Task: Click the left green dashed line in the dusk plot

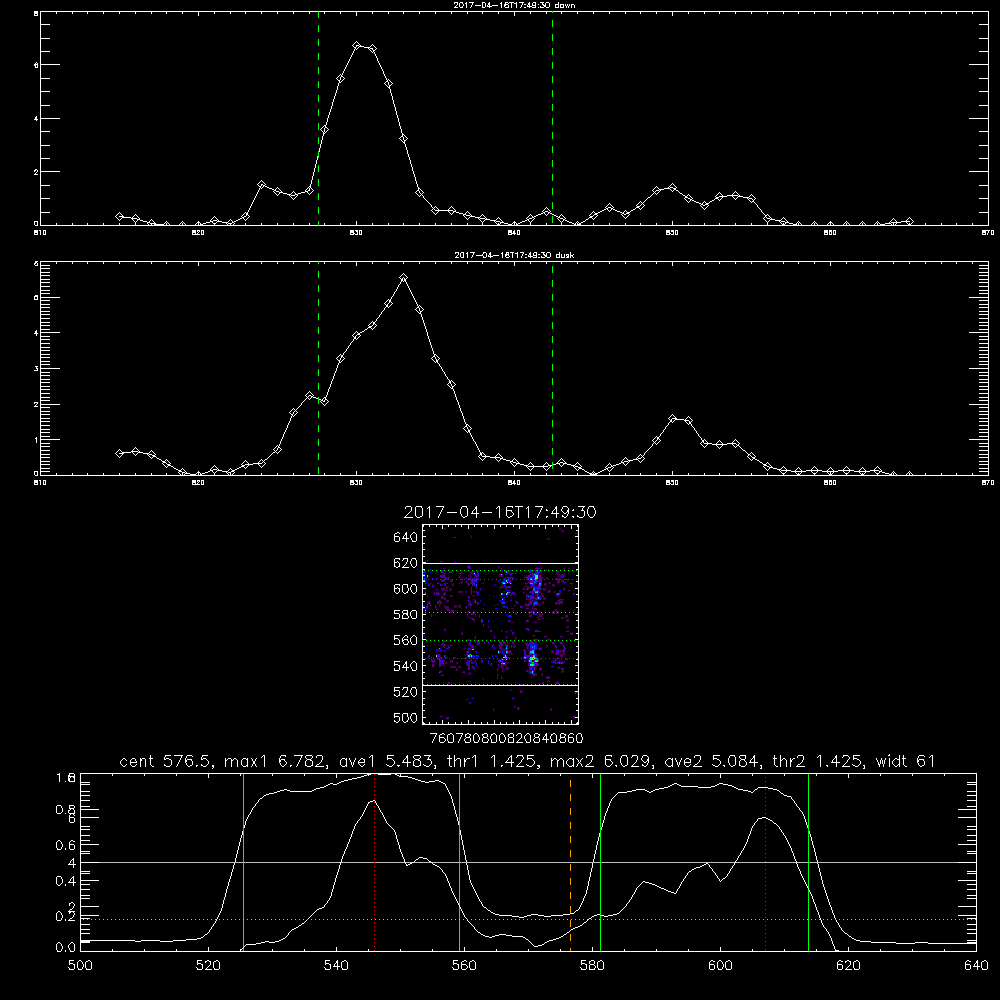Action: pos(318,368)
